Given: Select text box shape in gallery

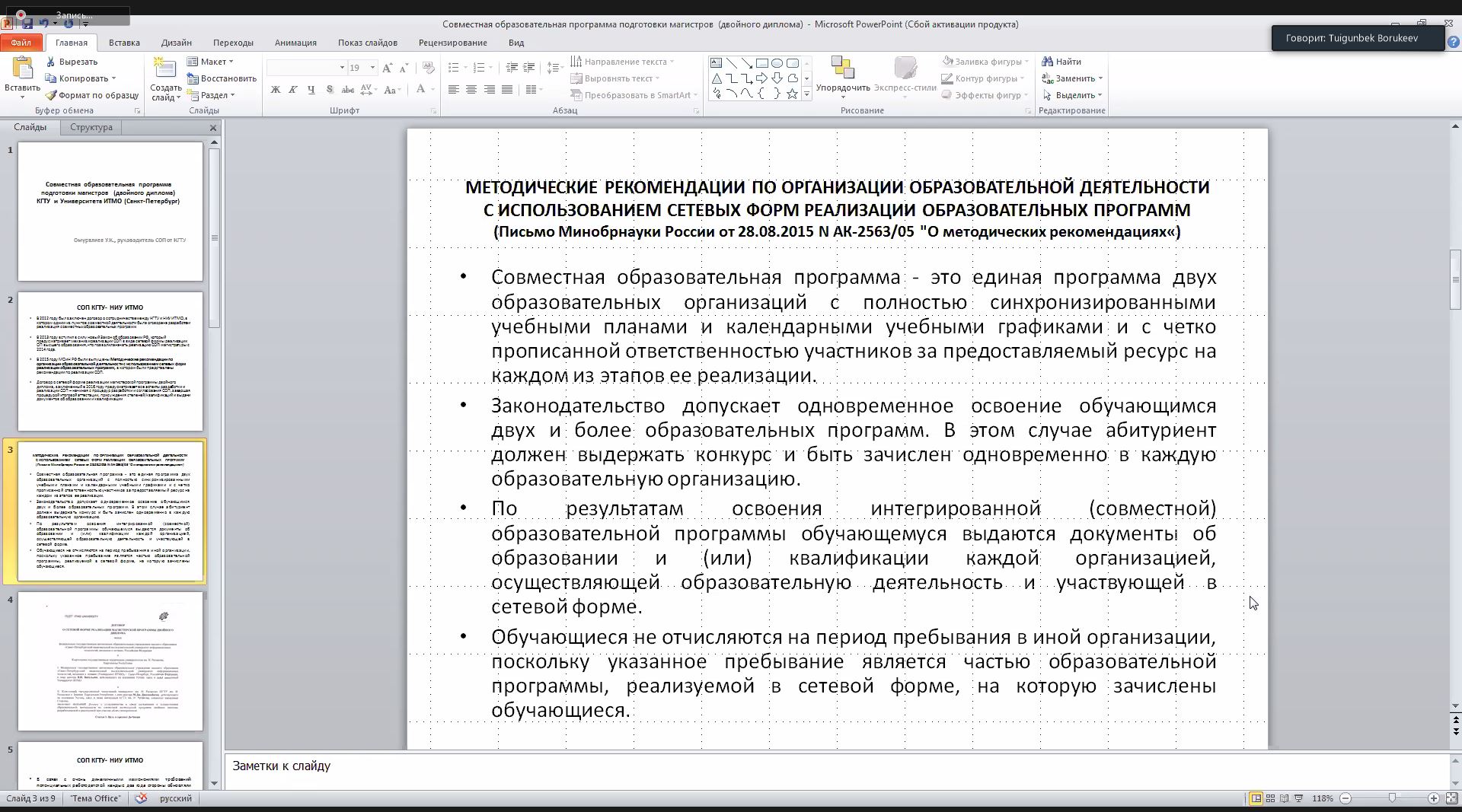Looking at the screenshot, I should [x=716, y=63].
